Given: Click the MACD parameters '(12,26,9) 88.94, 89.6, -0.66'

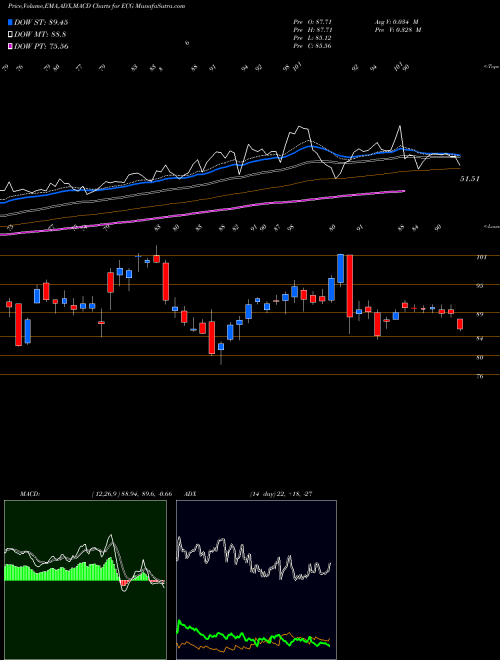Looking at the screenshot, I should tap(131, 494).
